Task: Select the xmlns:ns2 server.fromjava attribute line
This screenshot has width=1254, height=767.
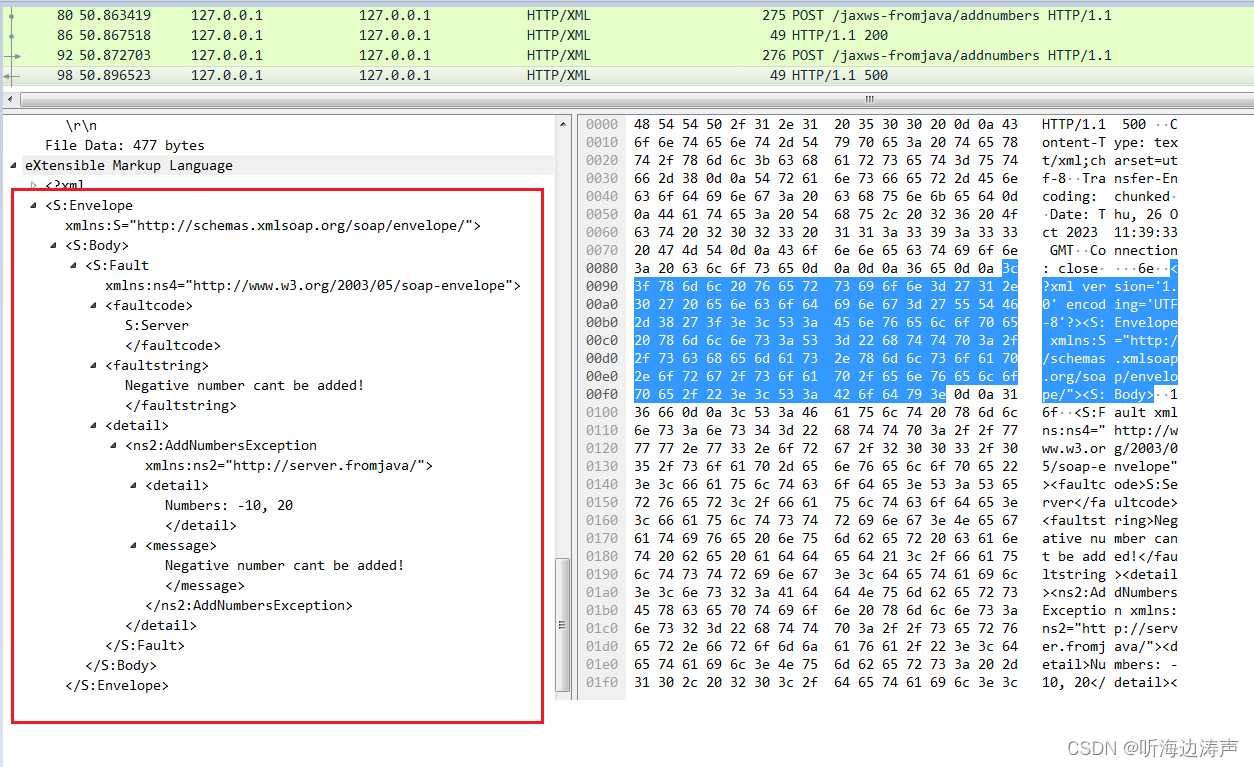Action: pos(289,465)
